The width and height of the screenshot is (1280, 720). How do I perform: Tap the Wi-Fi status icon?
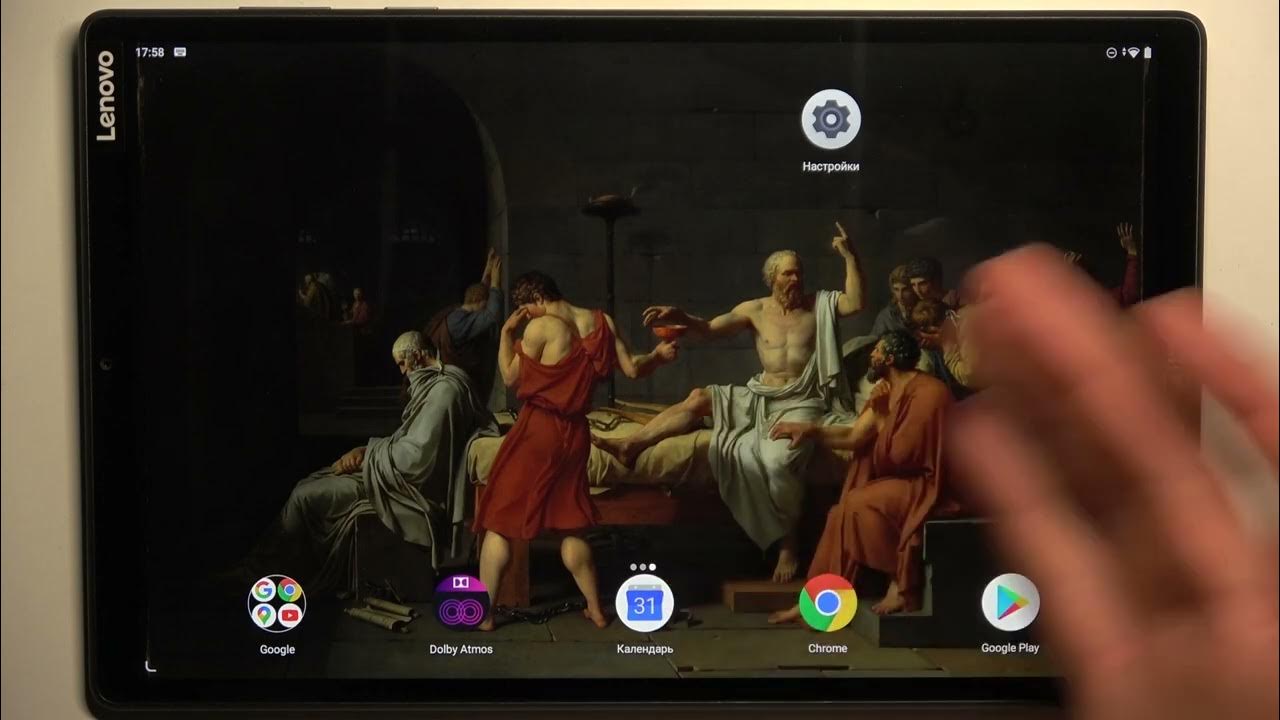tap(1133, 53)
